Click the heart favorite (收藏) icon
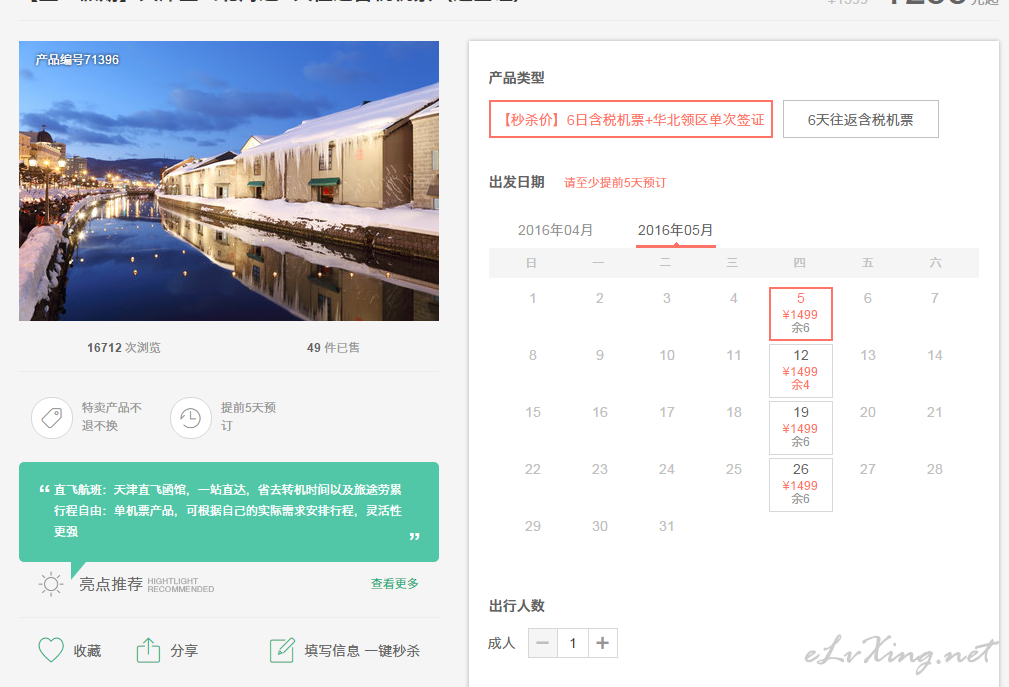1009x687 pixels. coord(51,650)
